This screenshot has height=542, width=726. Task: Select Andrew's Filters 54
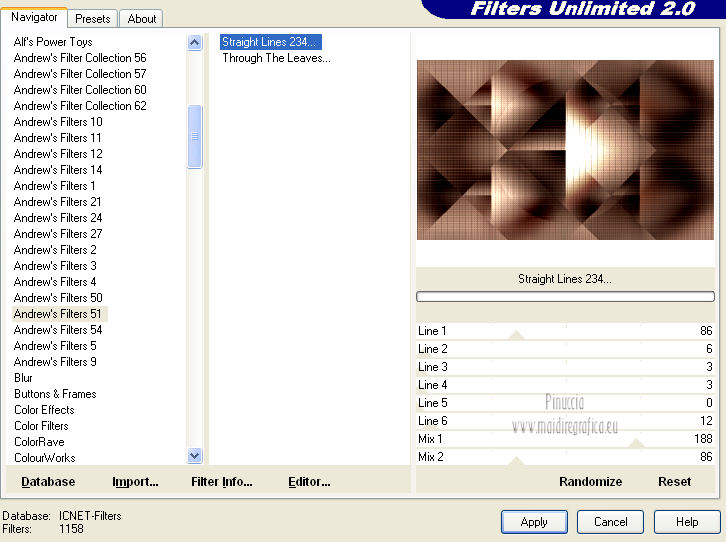click(58, 330)
